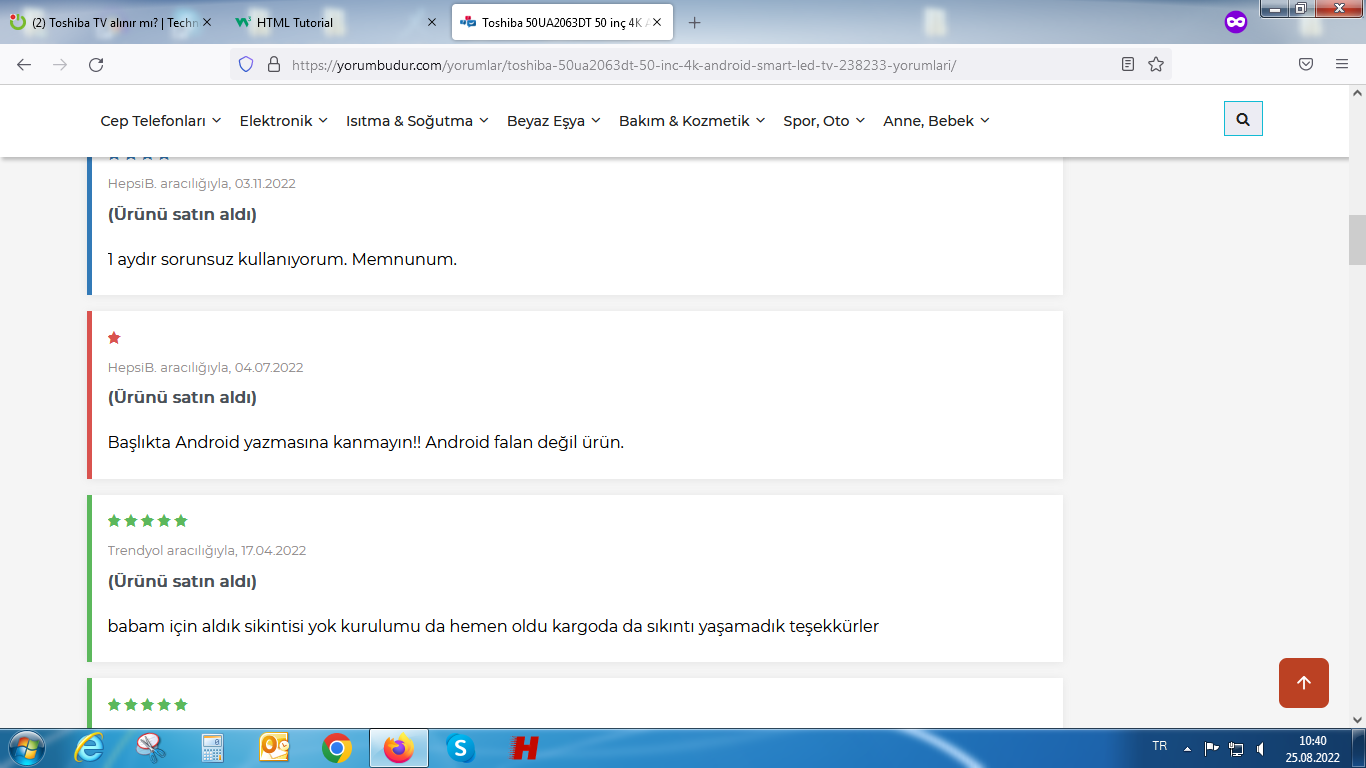This screenshot has height=768, width=1366.
Task: Open Skype from the taskbar
Action: click(460, 748)
